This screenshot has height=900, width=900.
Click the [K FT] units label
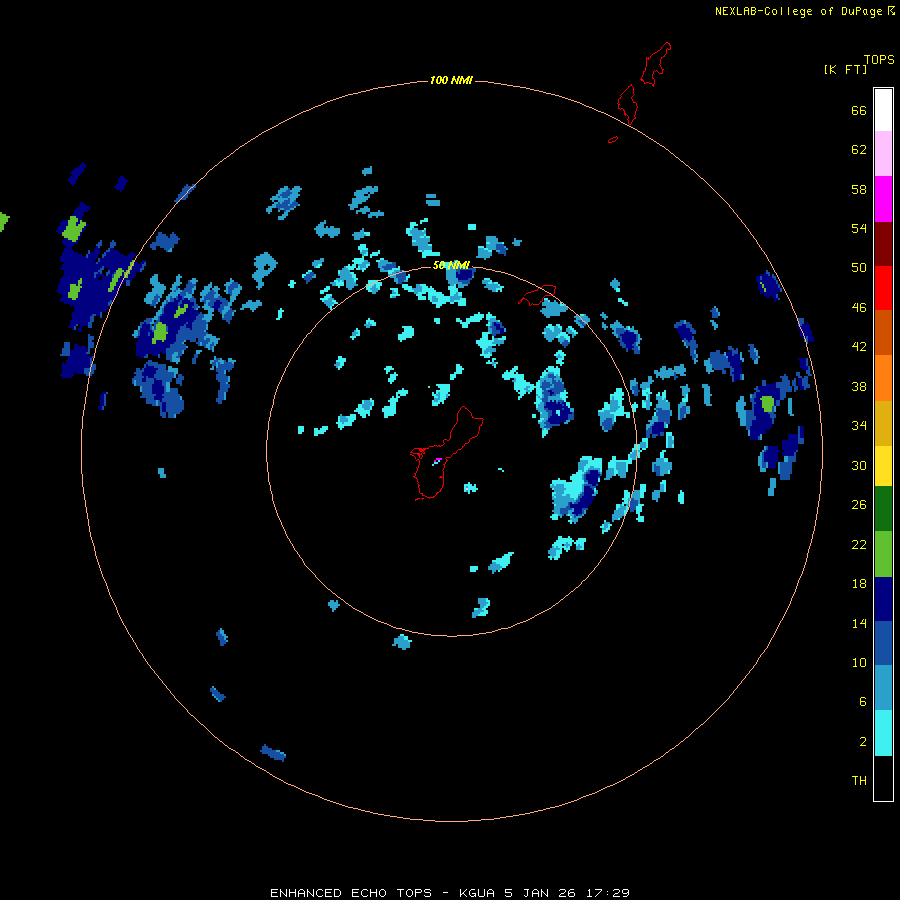coord(845,69)
